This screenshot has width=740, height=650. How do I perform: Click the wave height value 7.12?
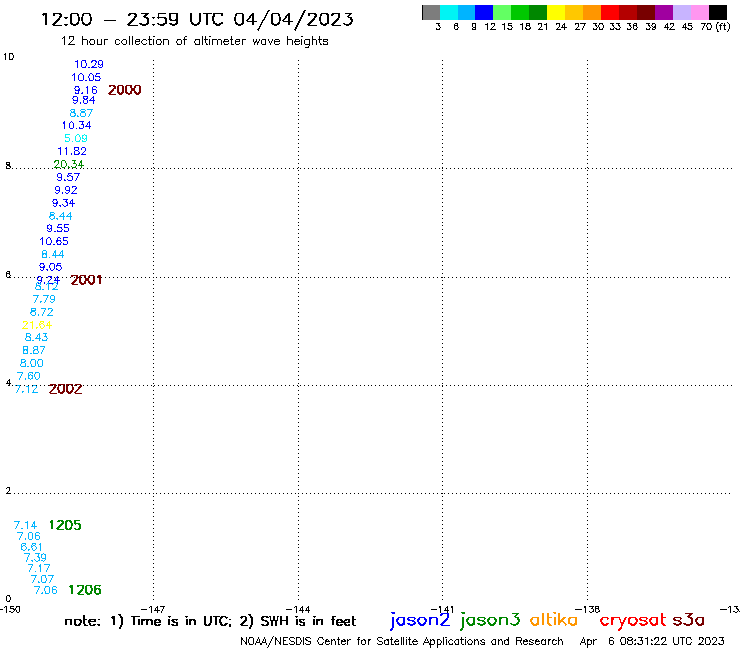pyautogui.click(x=26, y=389)
